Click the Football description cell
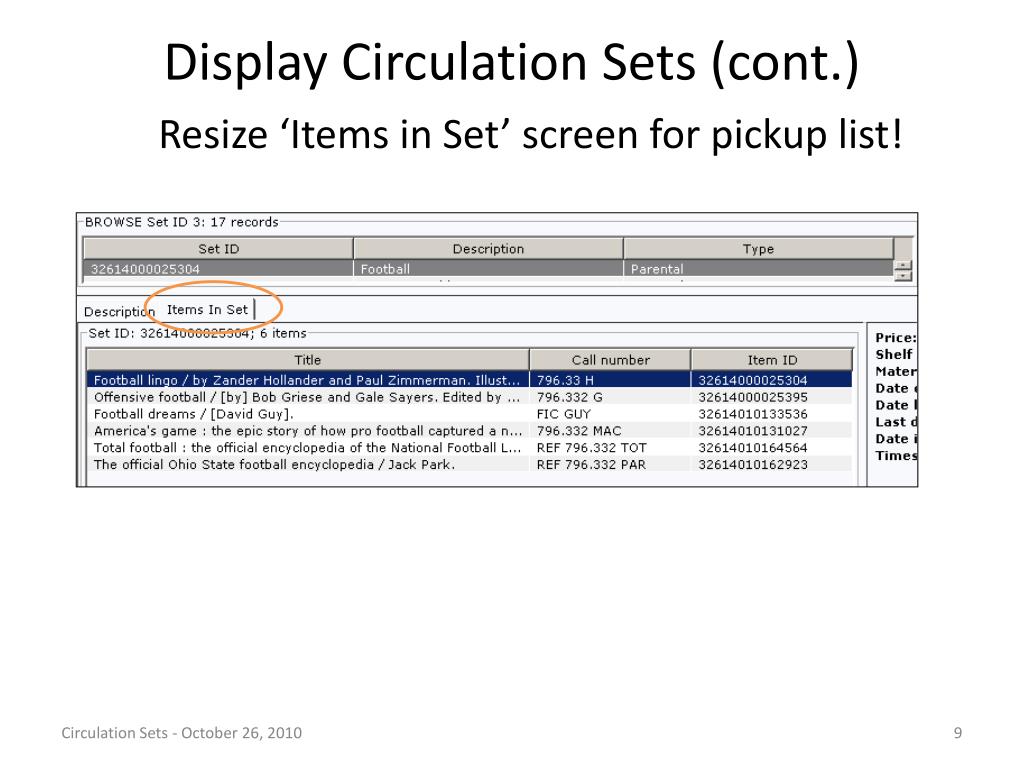Viewport: 1024px width, 768px height. [x=488, y=268]
